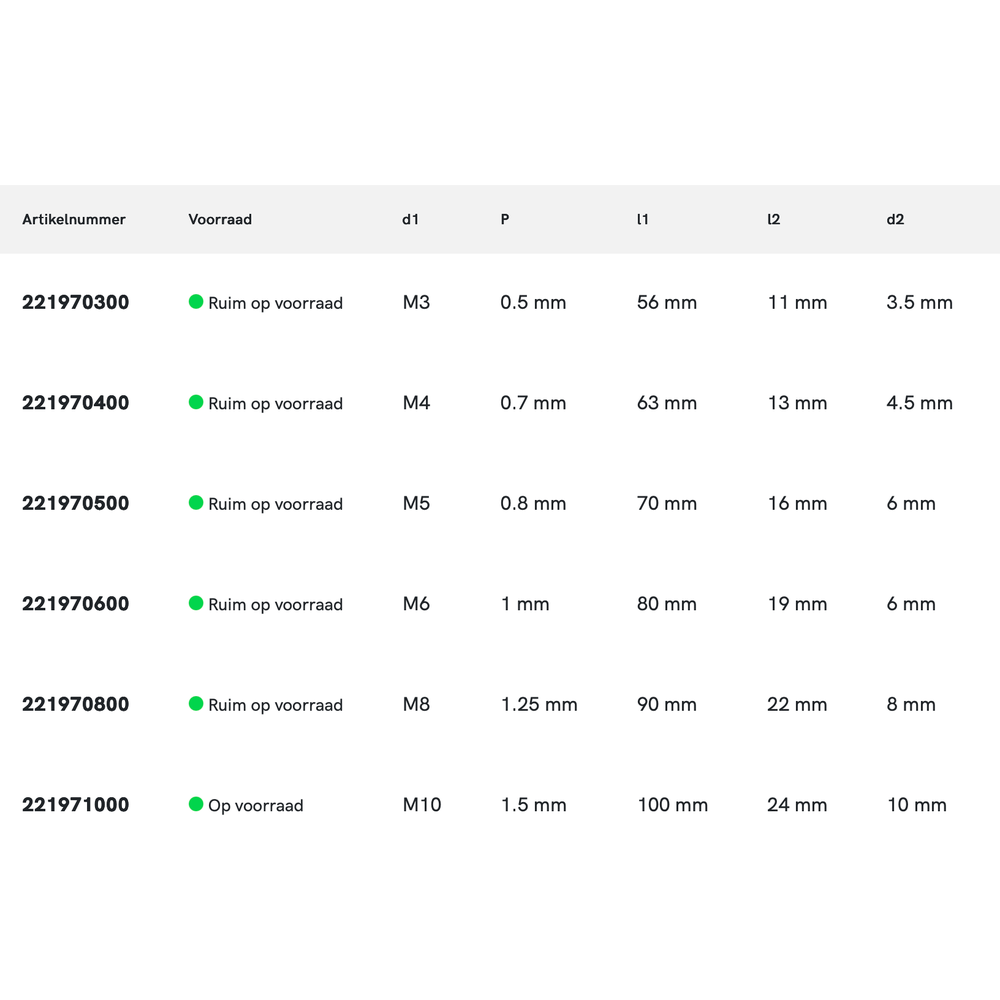Click the d1 column header
This screenshot has height=1000, width=1000.
pyautogui.click(x=410, y=219)
